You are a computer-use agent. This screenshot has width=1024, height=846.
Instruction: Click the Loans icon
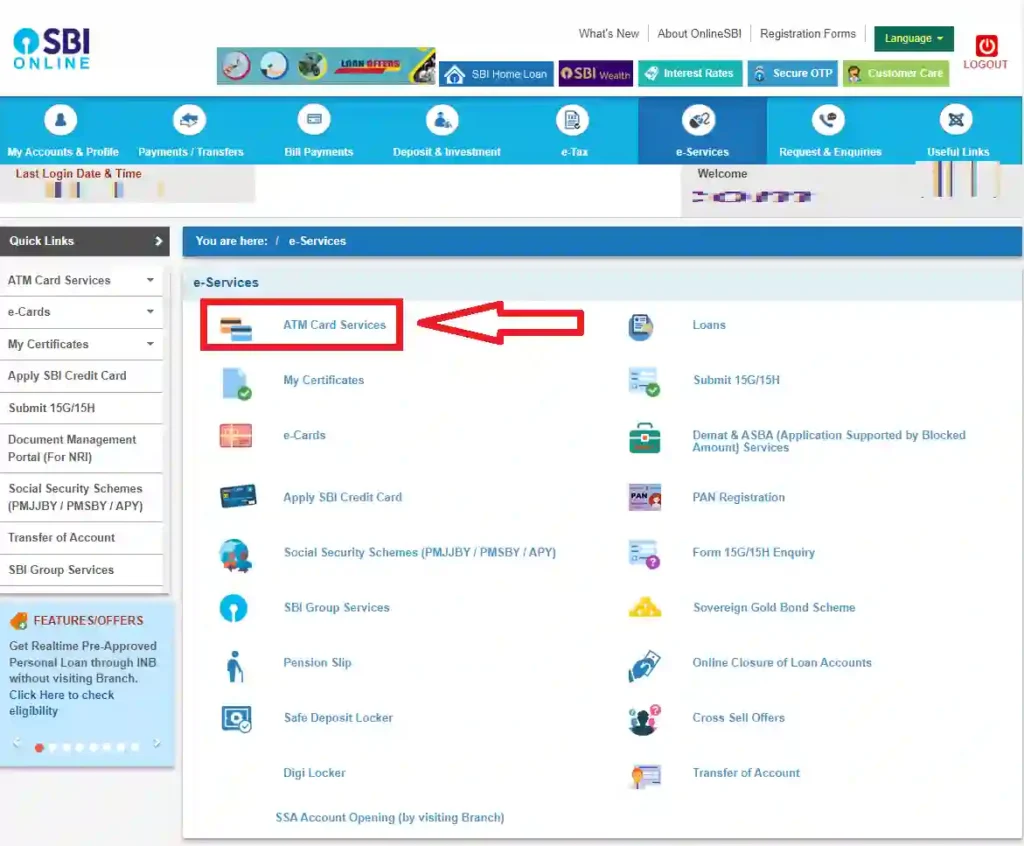coord(641,327)
